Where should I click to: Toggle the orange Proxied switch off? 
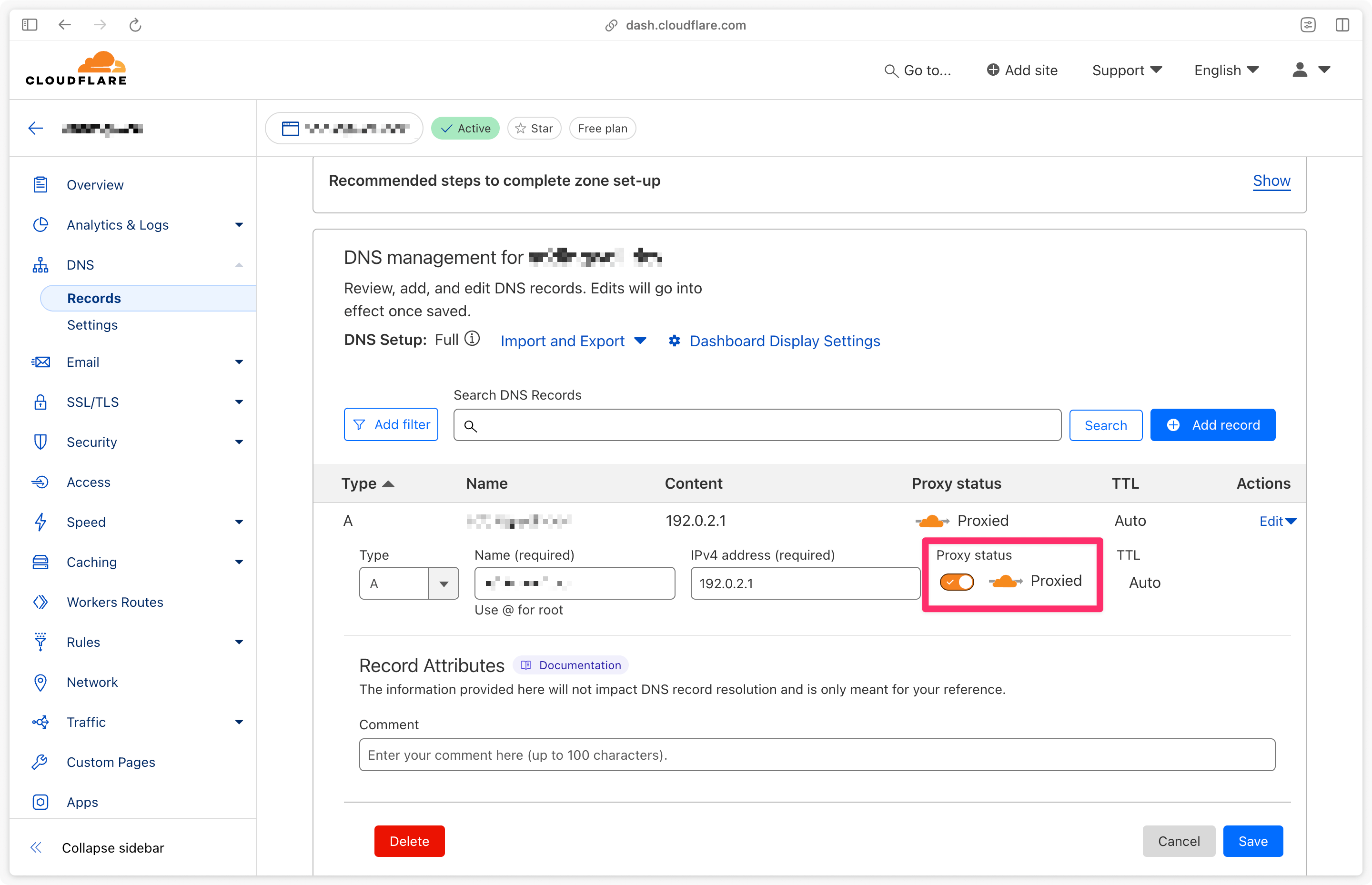coord(954,581)
